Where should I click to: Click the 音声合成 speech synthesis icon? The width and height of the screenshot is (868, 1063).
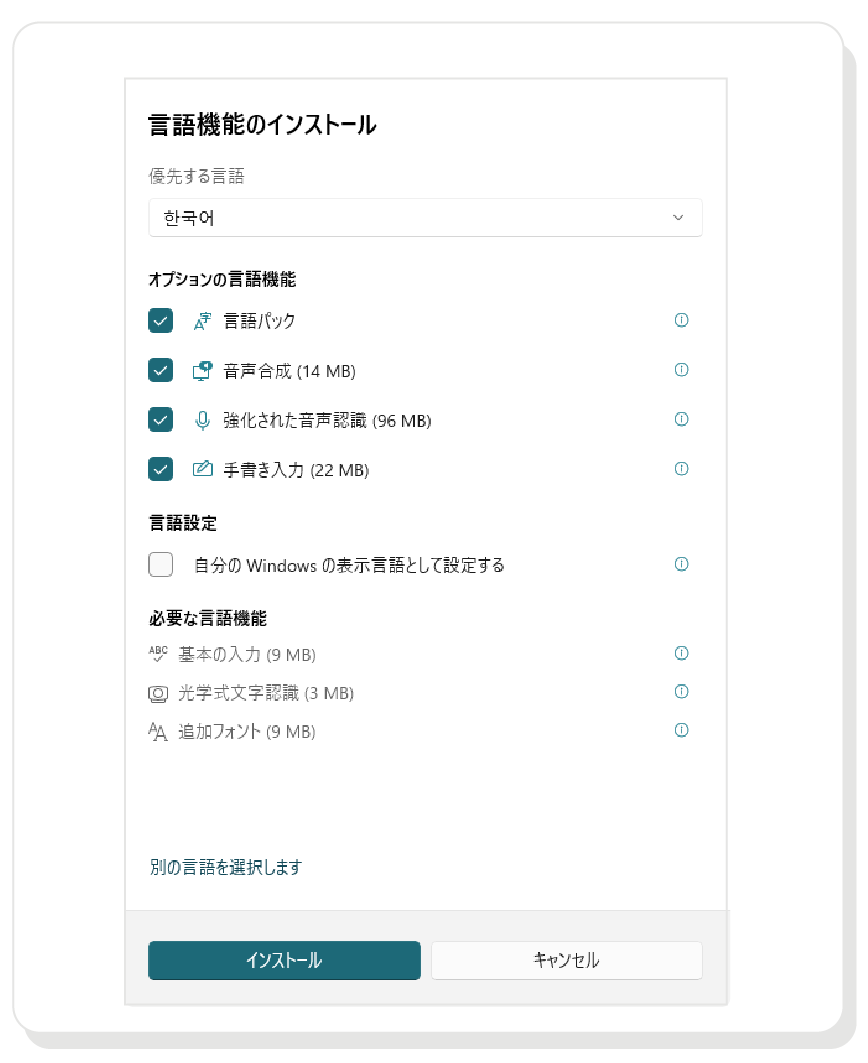point(201,370)
